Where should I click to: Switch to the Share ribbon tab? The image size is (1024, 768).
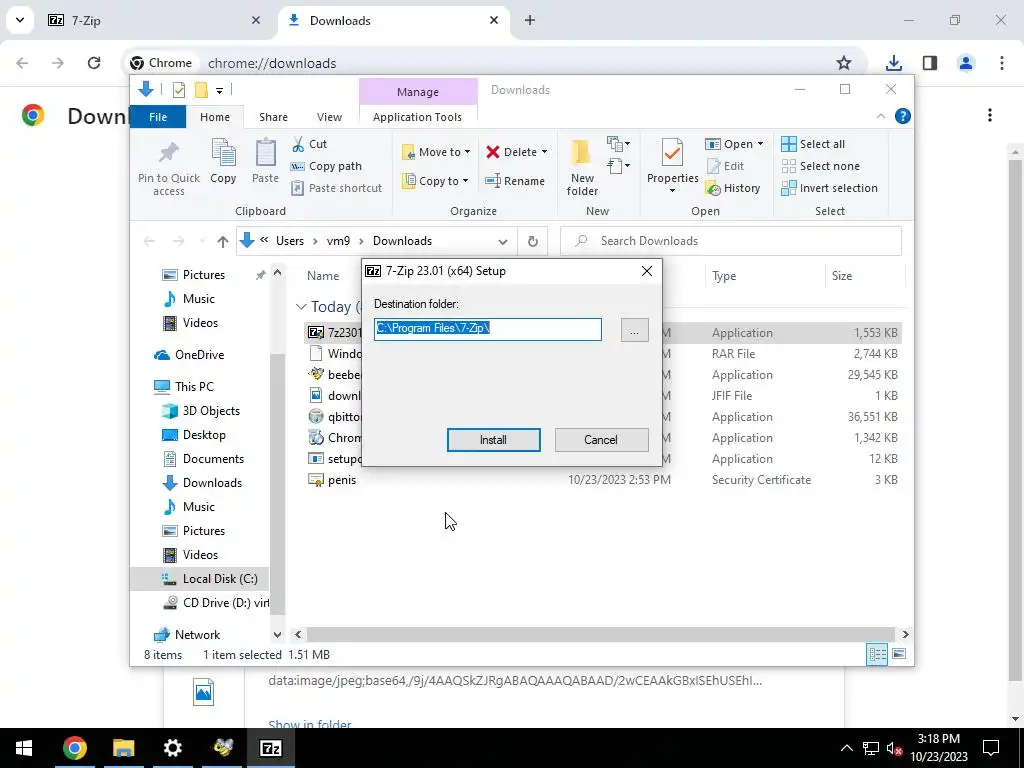click(x=273, y=117)
